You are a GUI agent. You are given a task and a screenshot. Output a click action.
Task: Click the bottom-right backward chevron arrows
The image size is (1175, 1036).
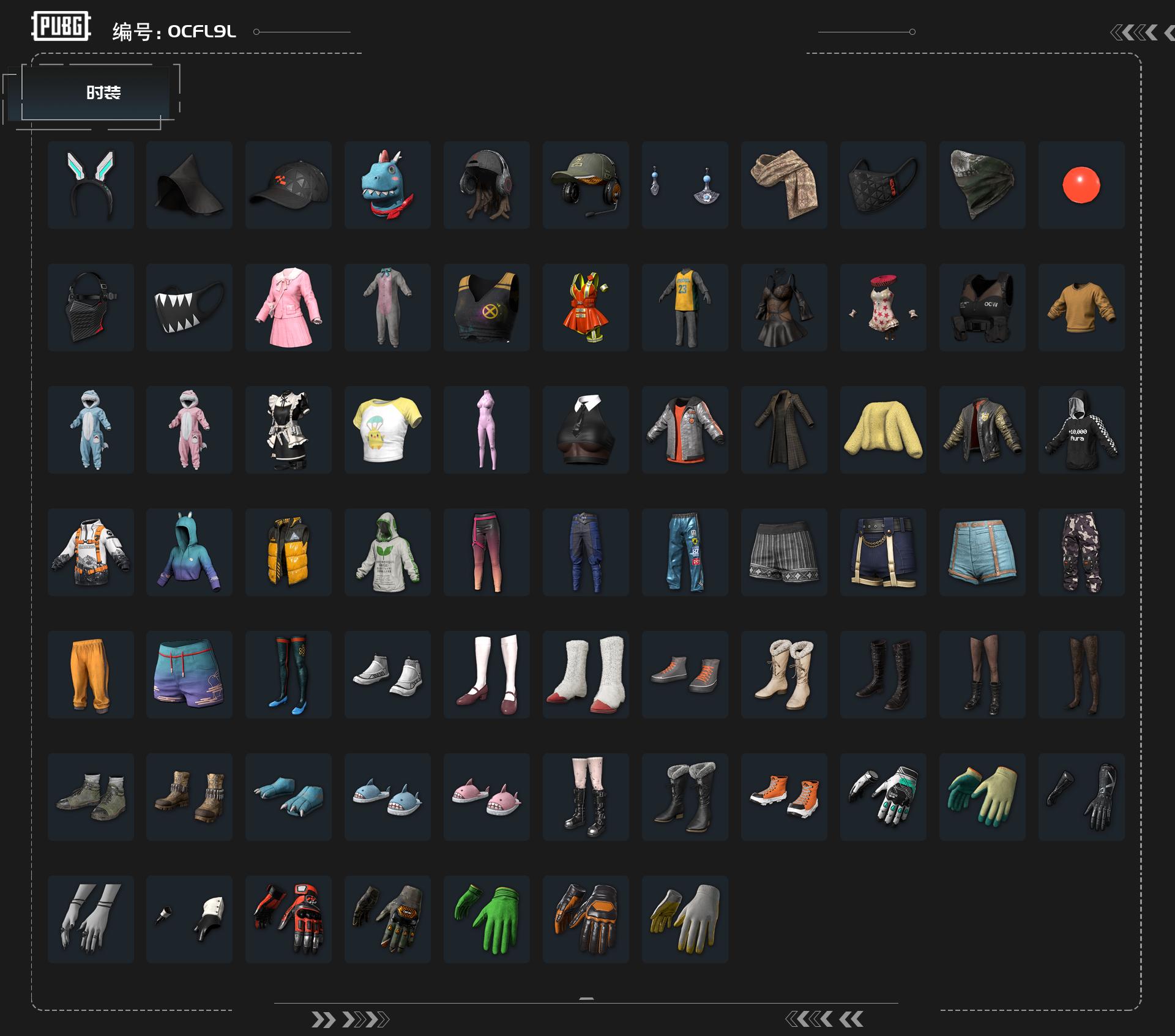point(824,1019)
